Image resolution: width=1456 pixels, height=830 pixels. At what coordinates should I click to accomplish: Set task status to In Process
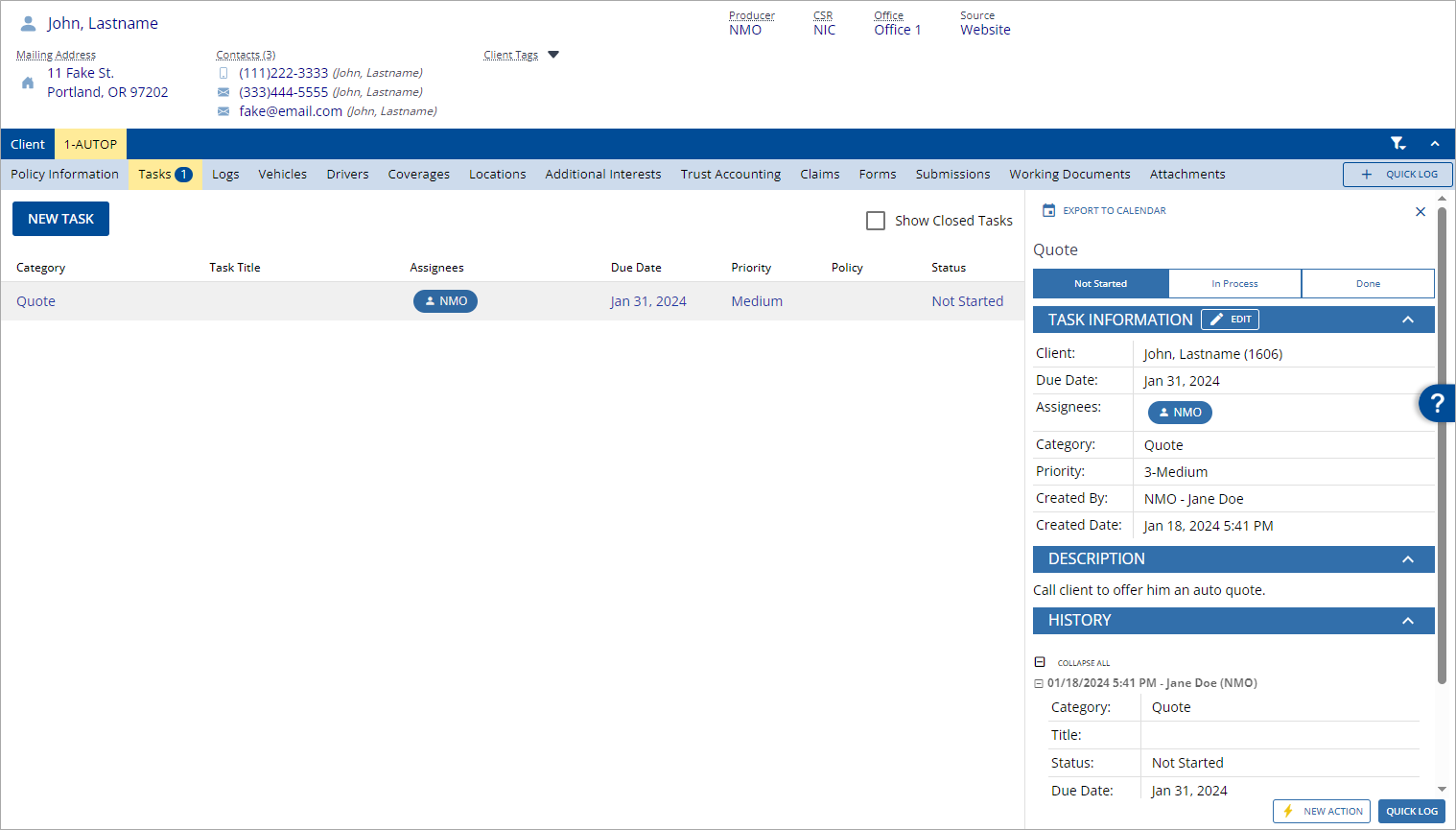(x=1234, y=283)
